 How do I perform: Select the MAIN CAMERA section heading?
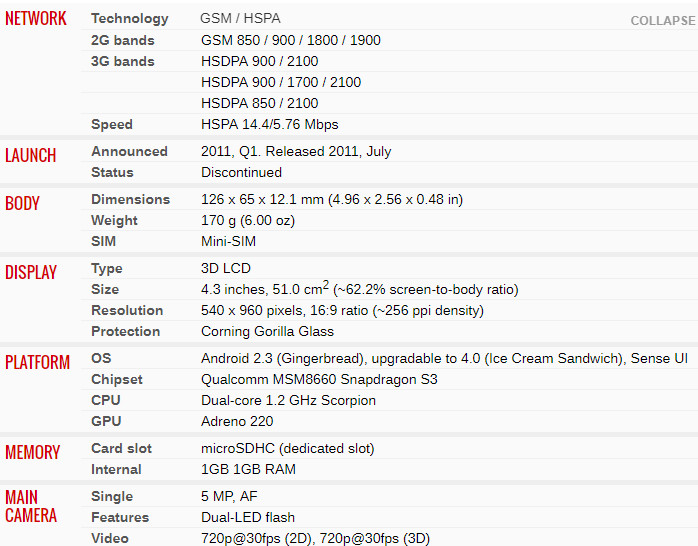pos(31,506)
